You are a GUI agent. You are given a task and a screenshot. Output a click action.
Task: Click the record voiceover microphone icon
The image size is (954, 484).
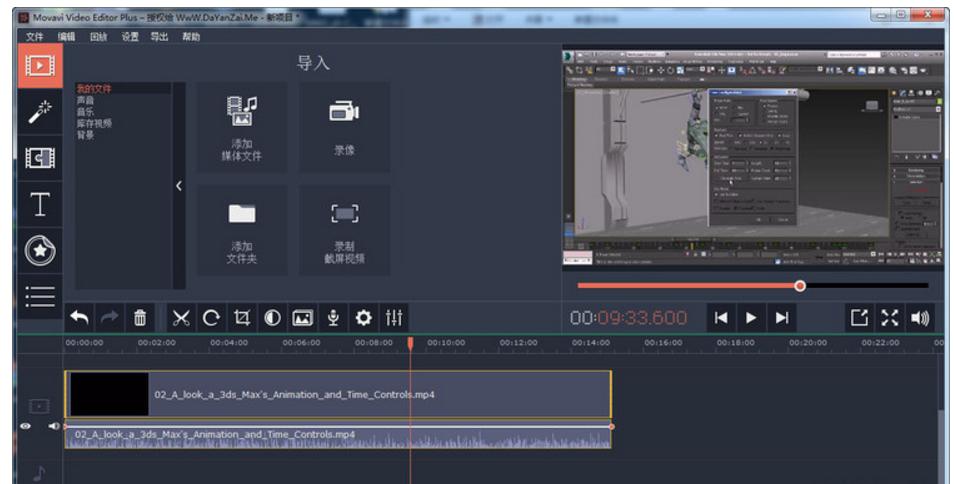[334, 318]
